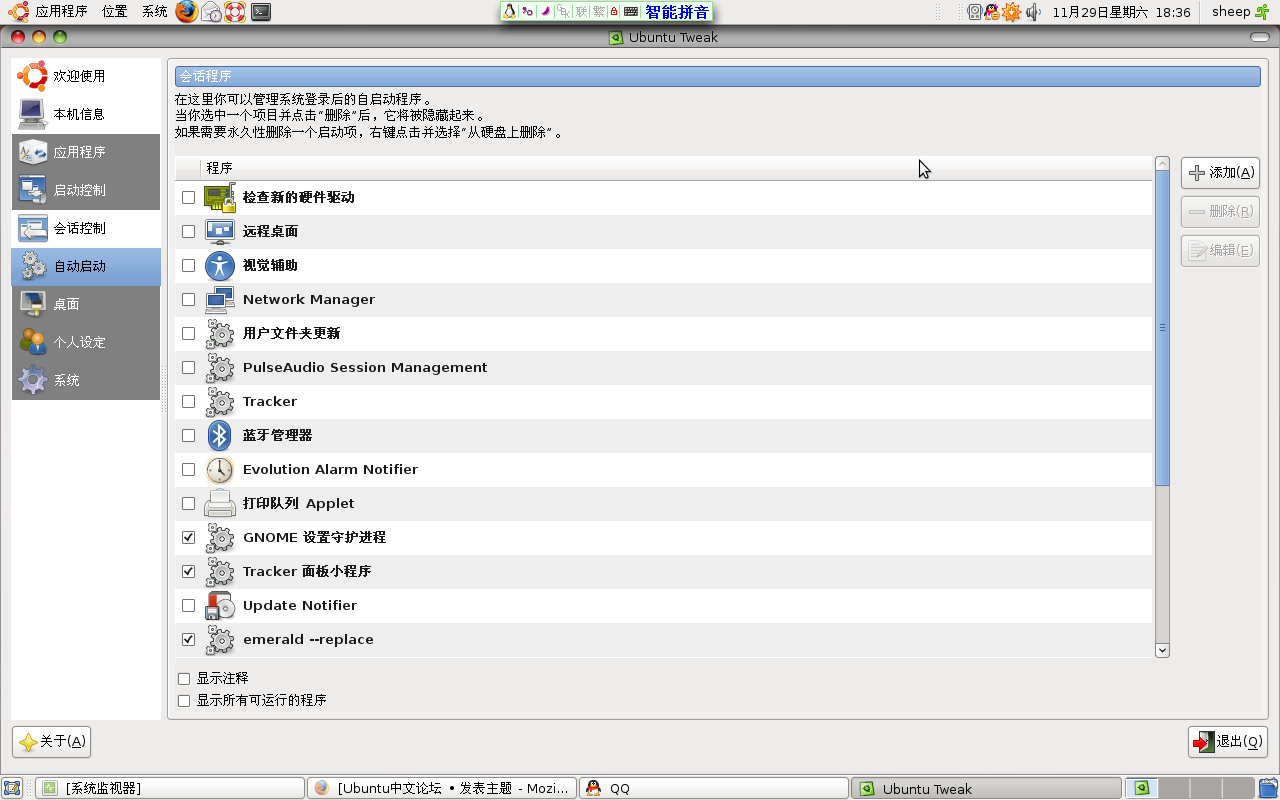This screenshot has height=800, width=1280.
Task: Click the visual assistance accessibility icon
Action: [x=219, y=265]
